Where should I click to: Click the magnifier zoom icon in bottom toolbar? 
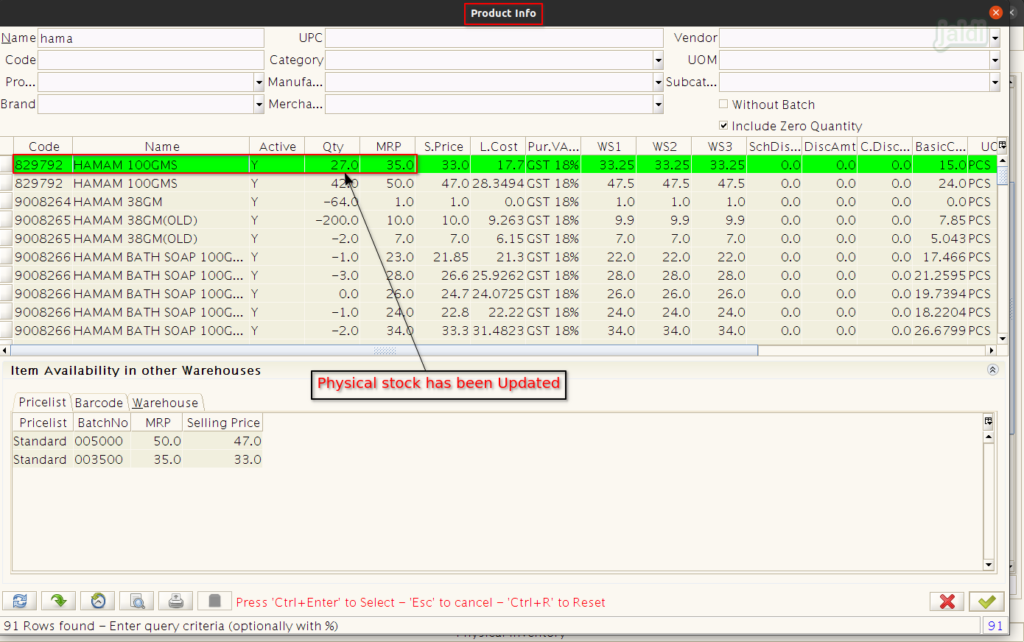coord(137,601)
